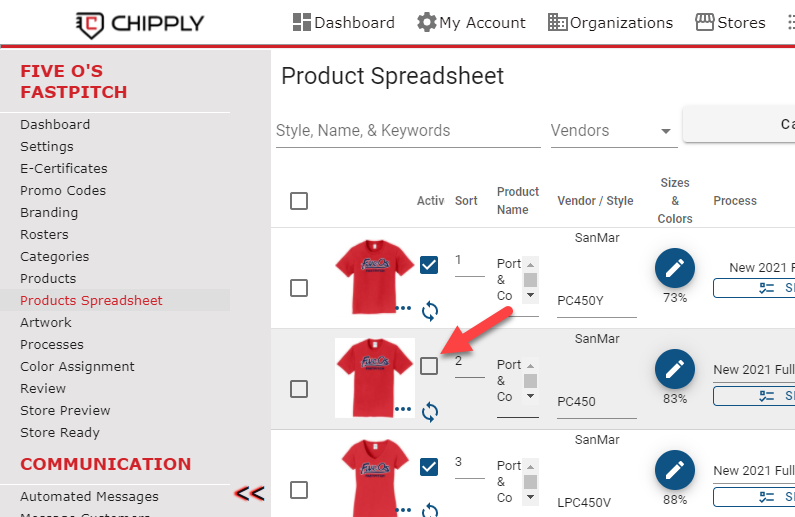
Task: Open Color Assignment in the sidebar
Action: click(77, 366)
